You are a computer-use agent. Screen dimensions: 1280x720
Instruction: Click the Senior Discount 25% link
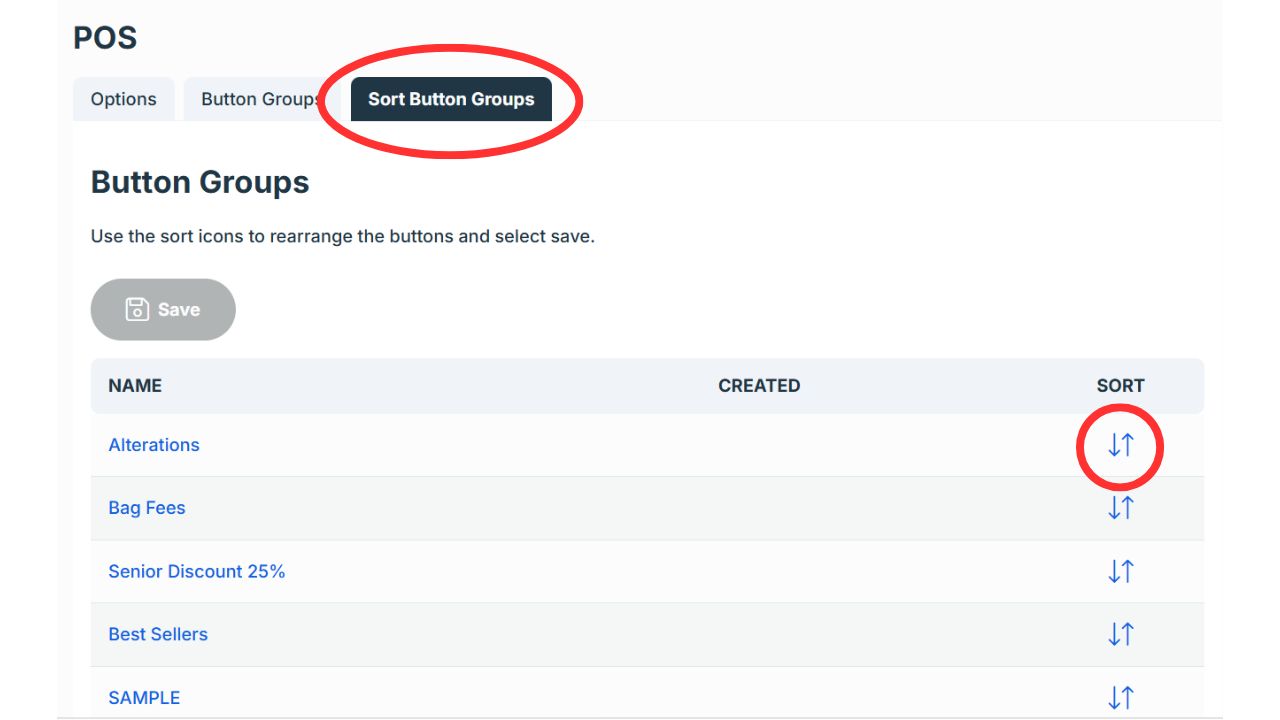[x=197, y=571]
